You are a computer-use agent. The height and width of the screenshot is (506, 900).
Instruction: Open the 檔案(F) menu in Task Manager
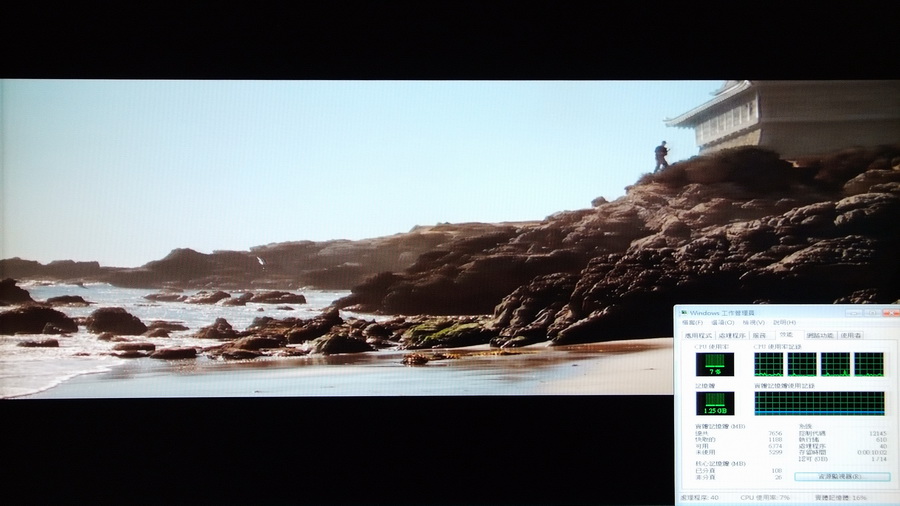coord(692,323)
